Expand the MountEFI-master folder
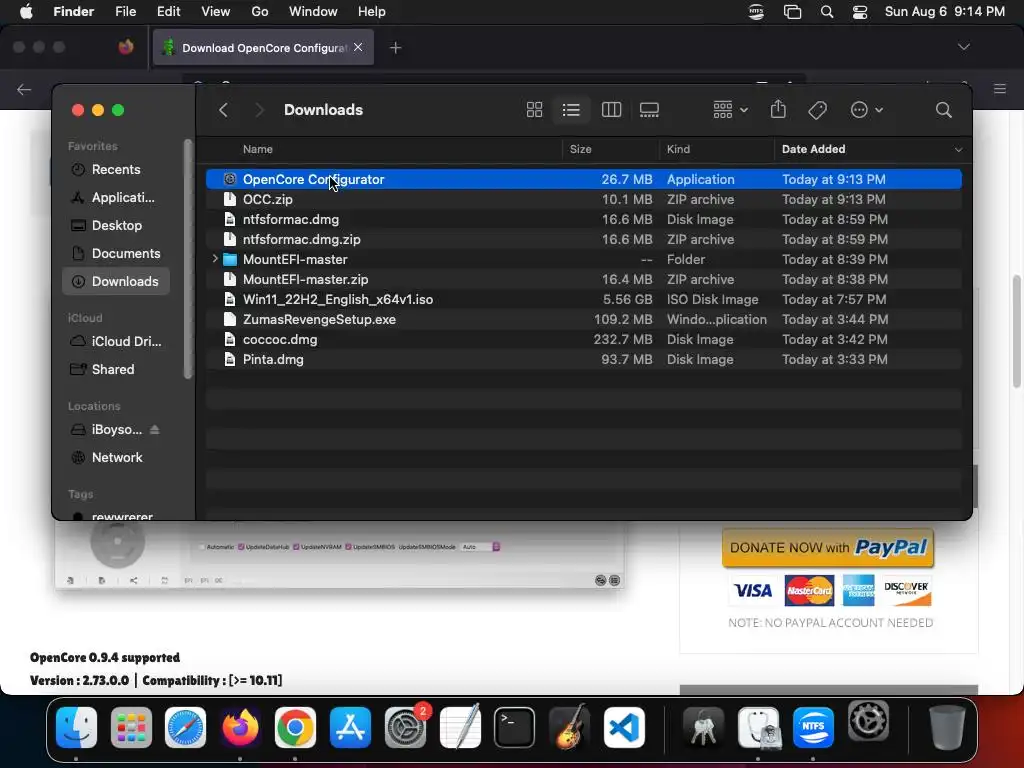 point(215,259)
